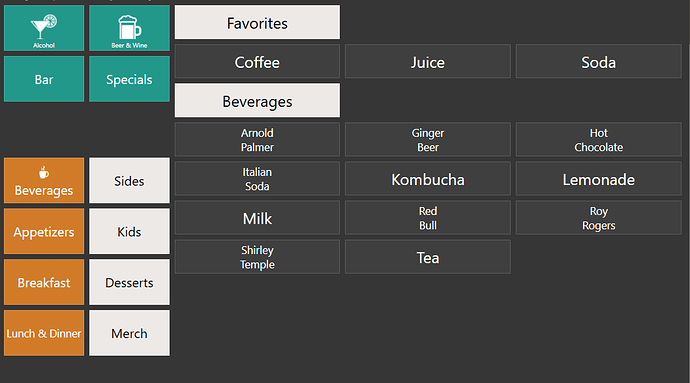
Task: Select the Merch category tile
Action: pos(129,333)
